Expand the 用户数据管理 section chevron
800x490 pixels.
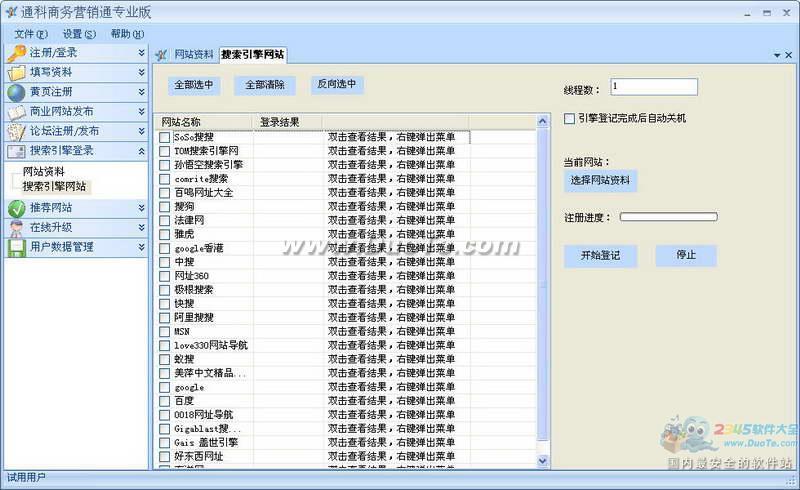(141, 247)
